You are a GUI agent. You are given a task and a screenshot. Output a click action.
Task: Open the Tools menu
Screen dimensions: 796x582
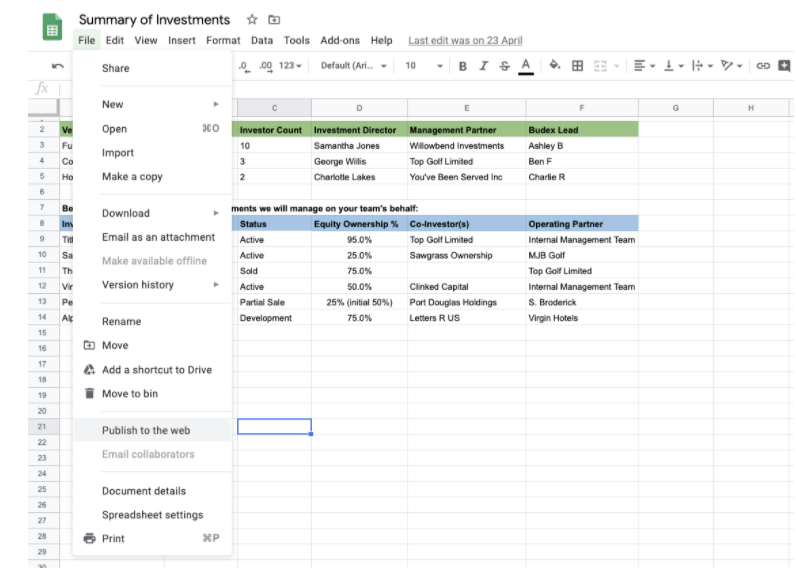tap(296, 41)
